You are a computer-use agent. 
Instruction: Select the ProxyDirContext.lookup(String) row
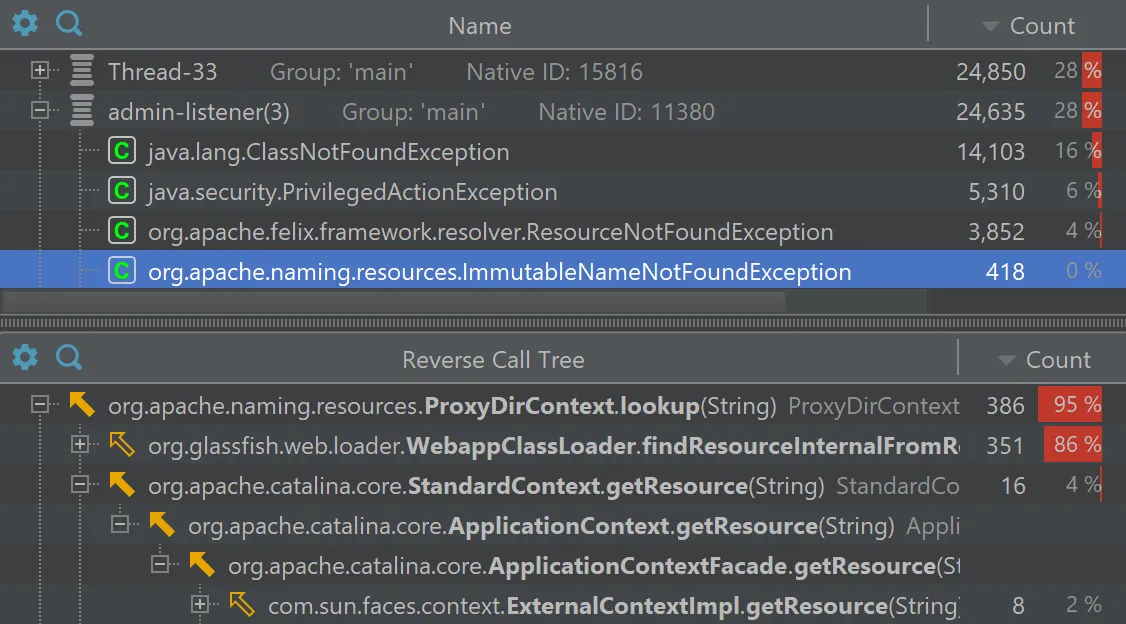563,405
